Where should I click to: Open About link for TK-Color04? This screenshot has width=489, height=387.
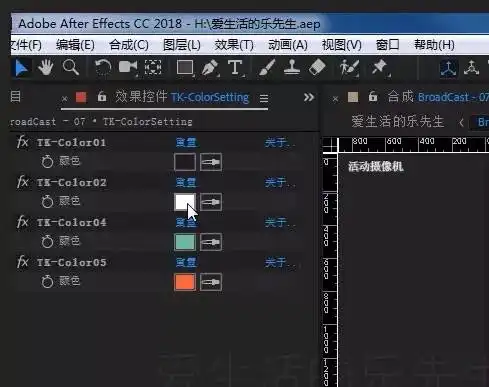coord(280,222)
